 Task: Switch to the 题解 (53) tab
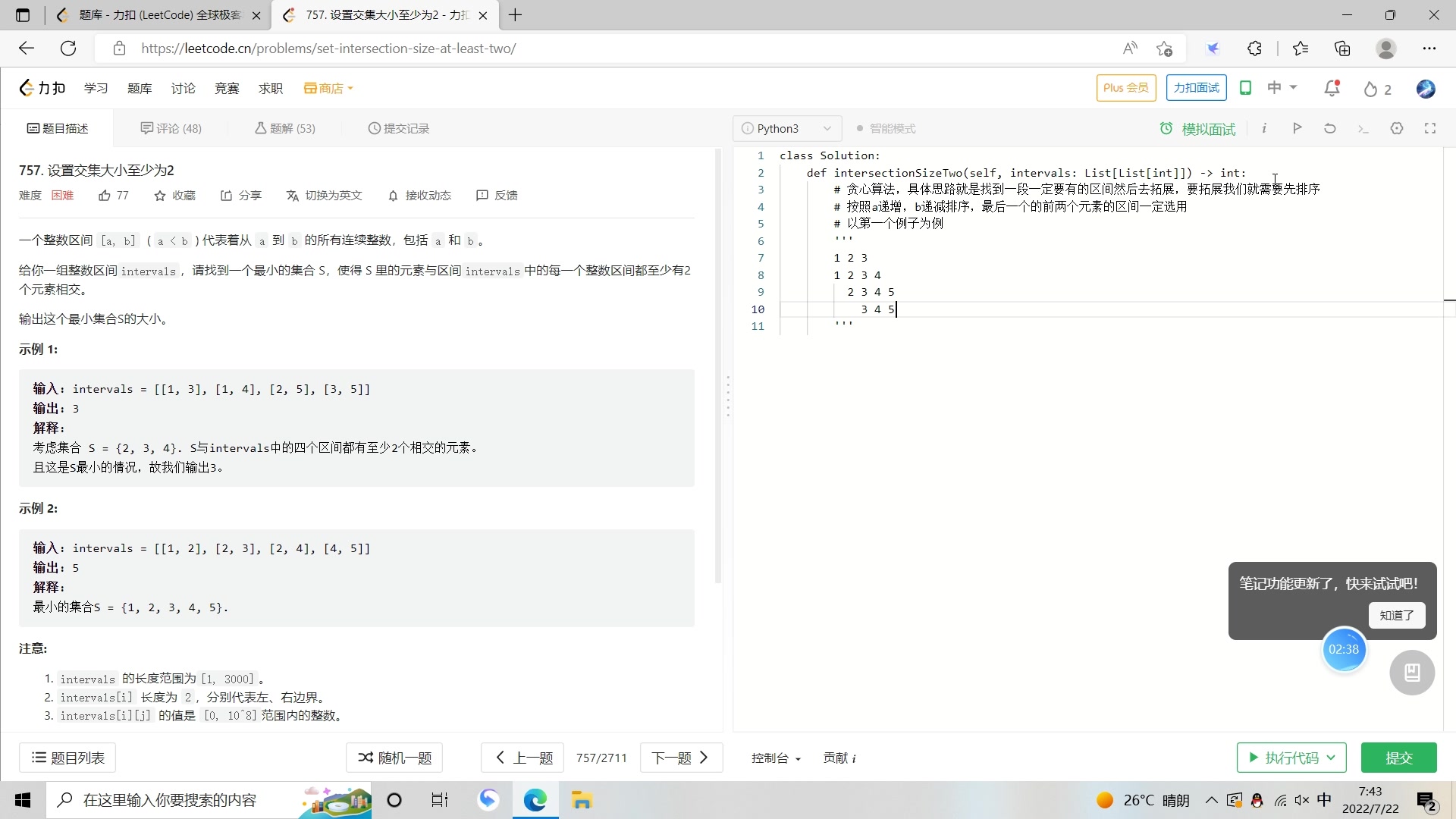[285, 129]
